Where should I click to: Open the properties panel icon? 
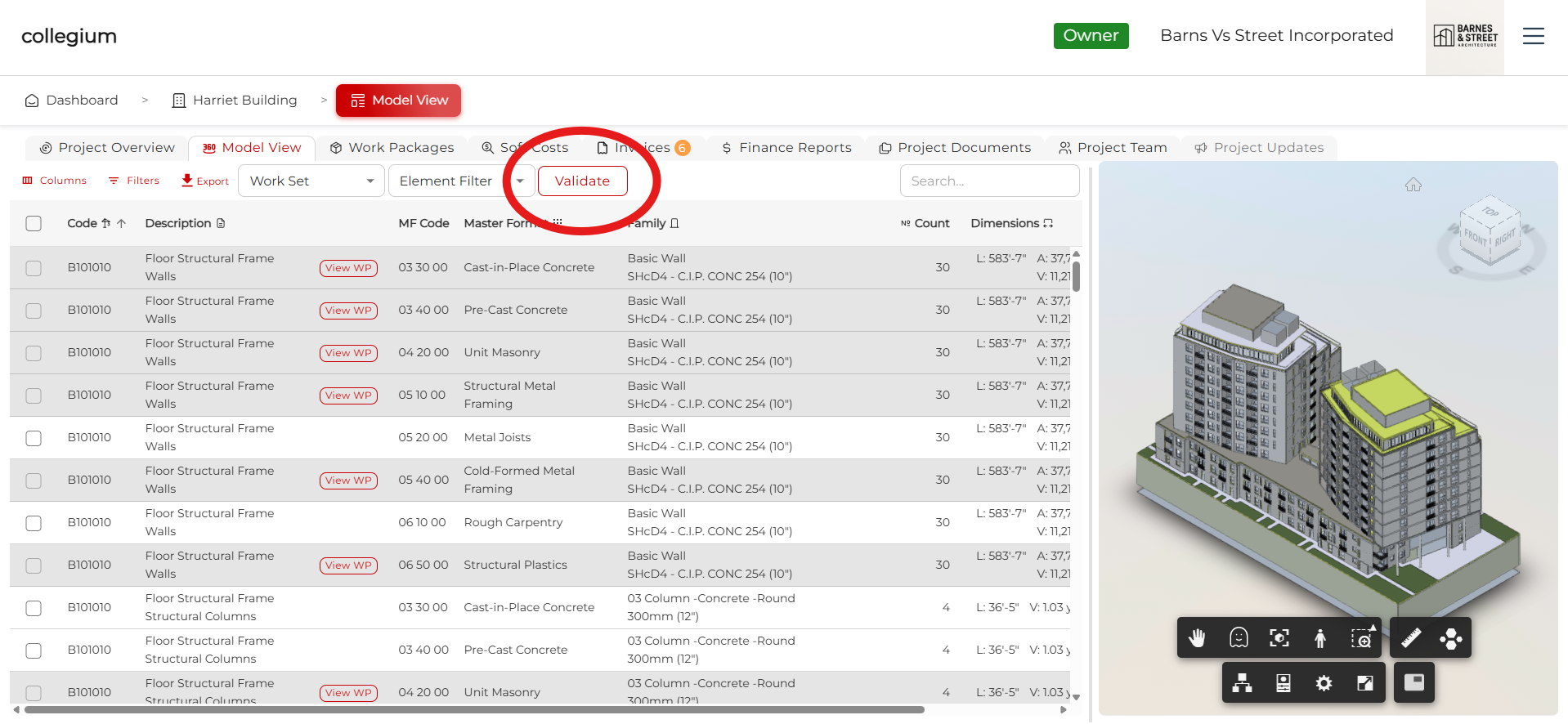tap(1284, 682)
